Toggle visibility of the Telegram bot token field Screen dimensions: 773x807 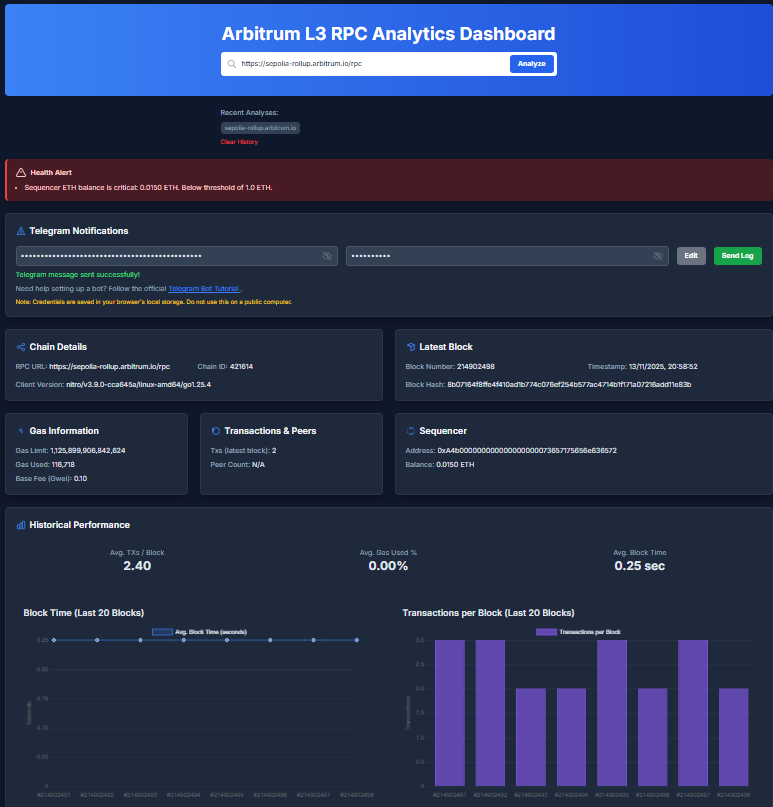(327, 256)
